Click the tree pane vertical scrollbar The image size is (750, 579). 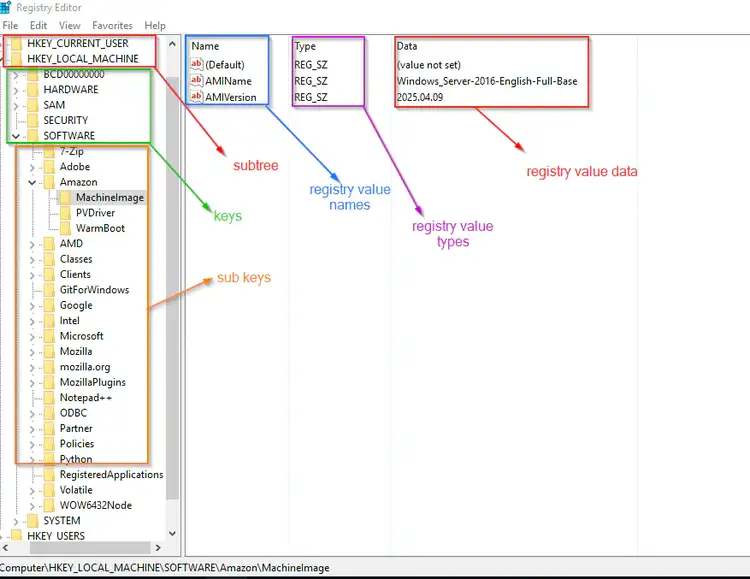coord(173,300)
